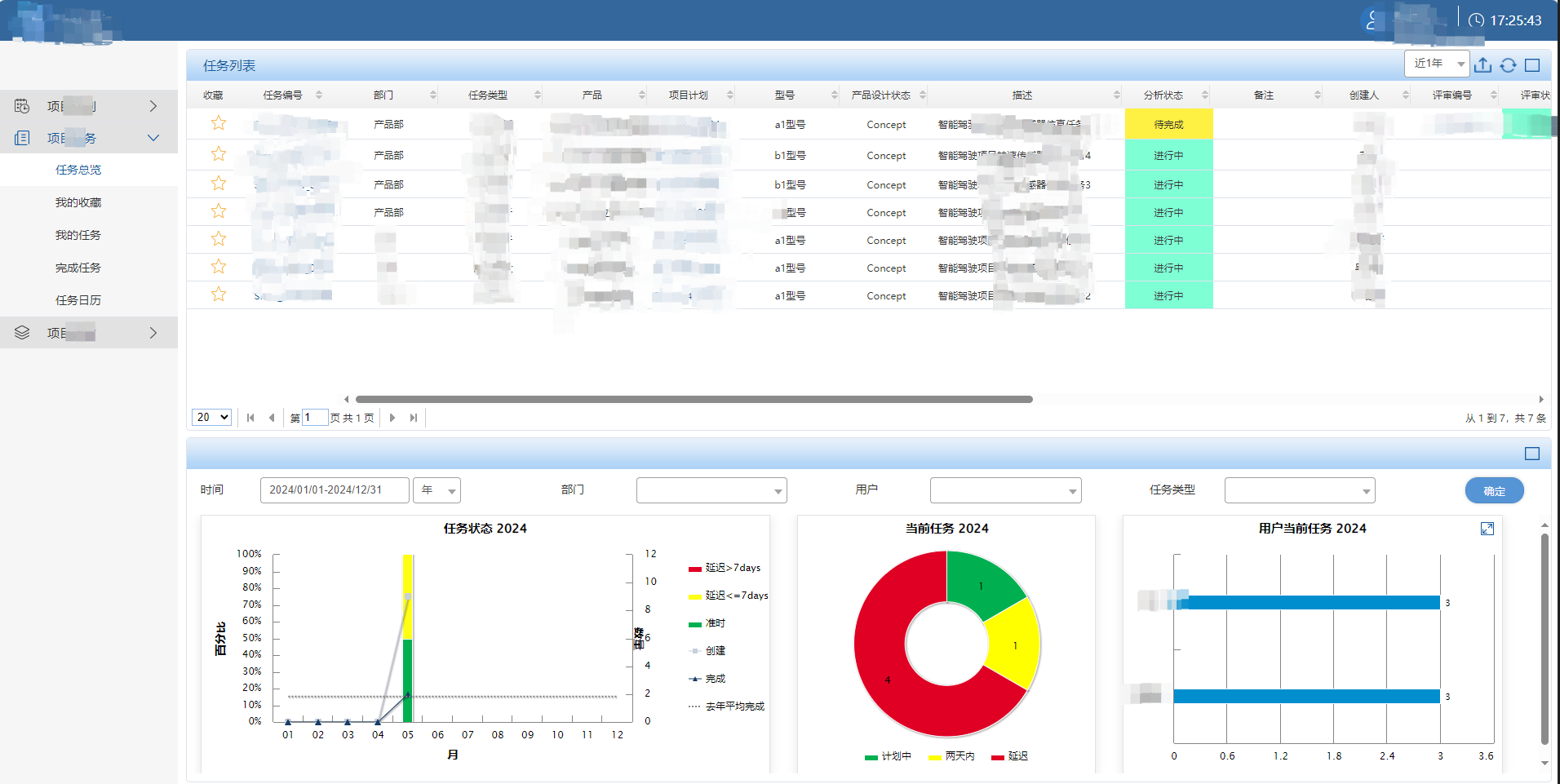Click the chart area's vertical scrollbar thumb
This screenshot has width=1560, height=784.
[1544, 639]
